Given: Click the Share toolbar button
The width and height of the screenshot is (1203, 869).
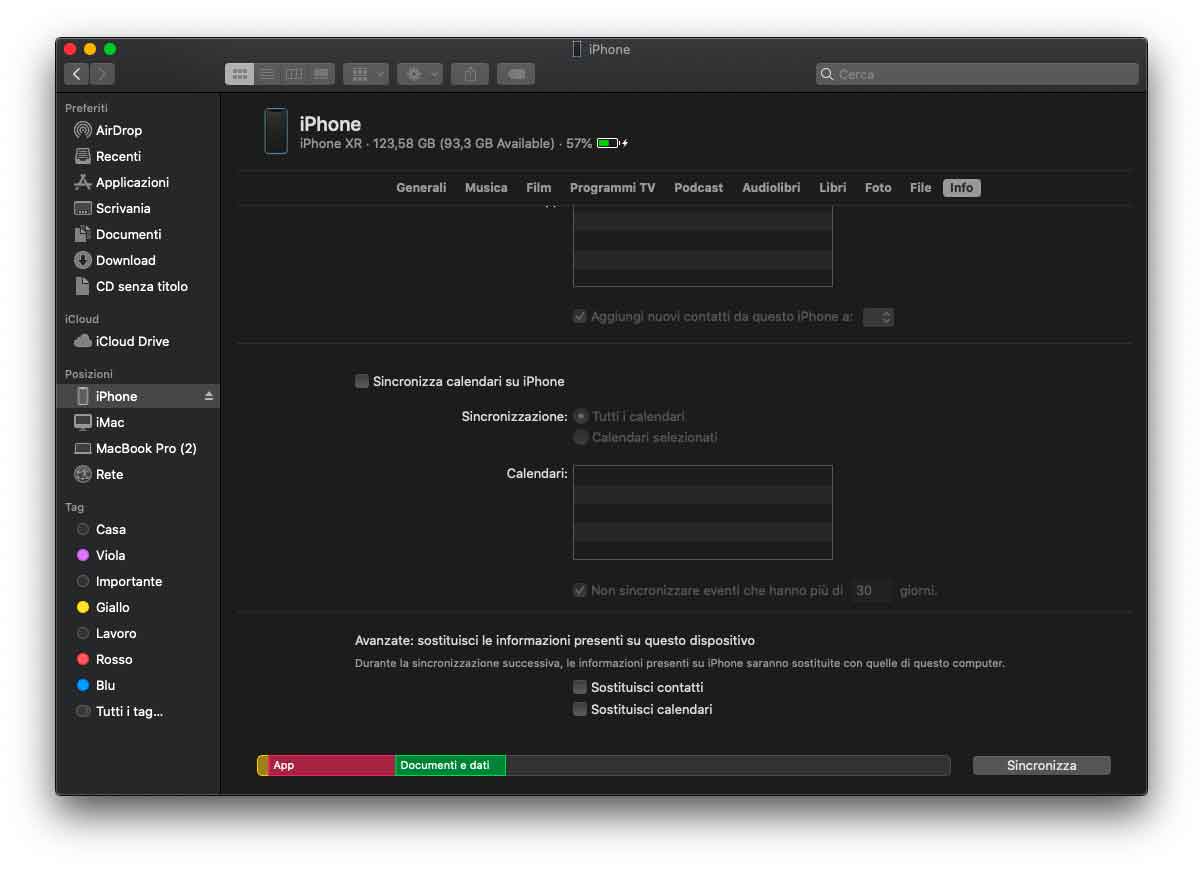Looking at the screenshot, I should coord(470,74).
